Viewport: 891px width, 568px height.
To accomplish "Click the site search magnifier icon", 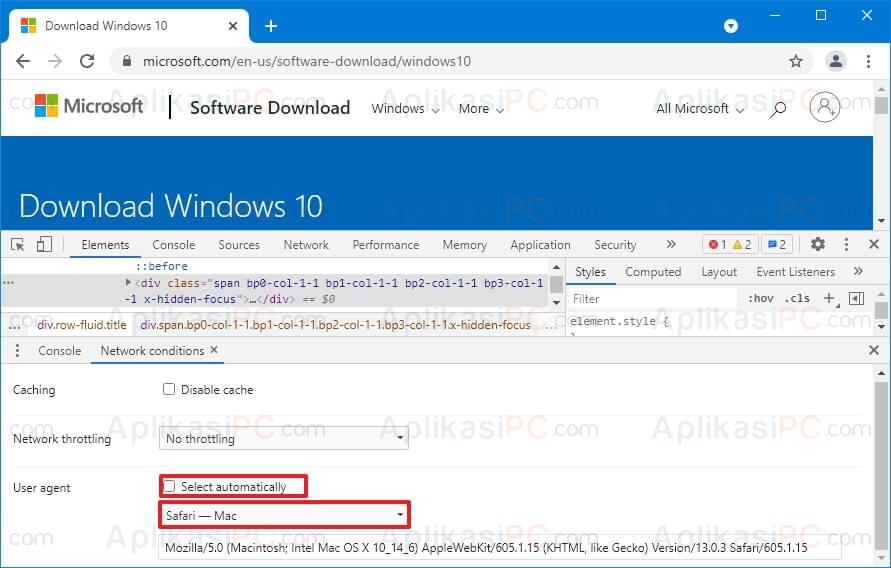I will [x=778, y=108].
